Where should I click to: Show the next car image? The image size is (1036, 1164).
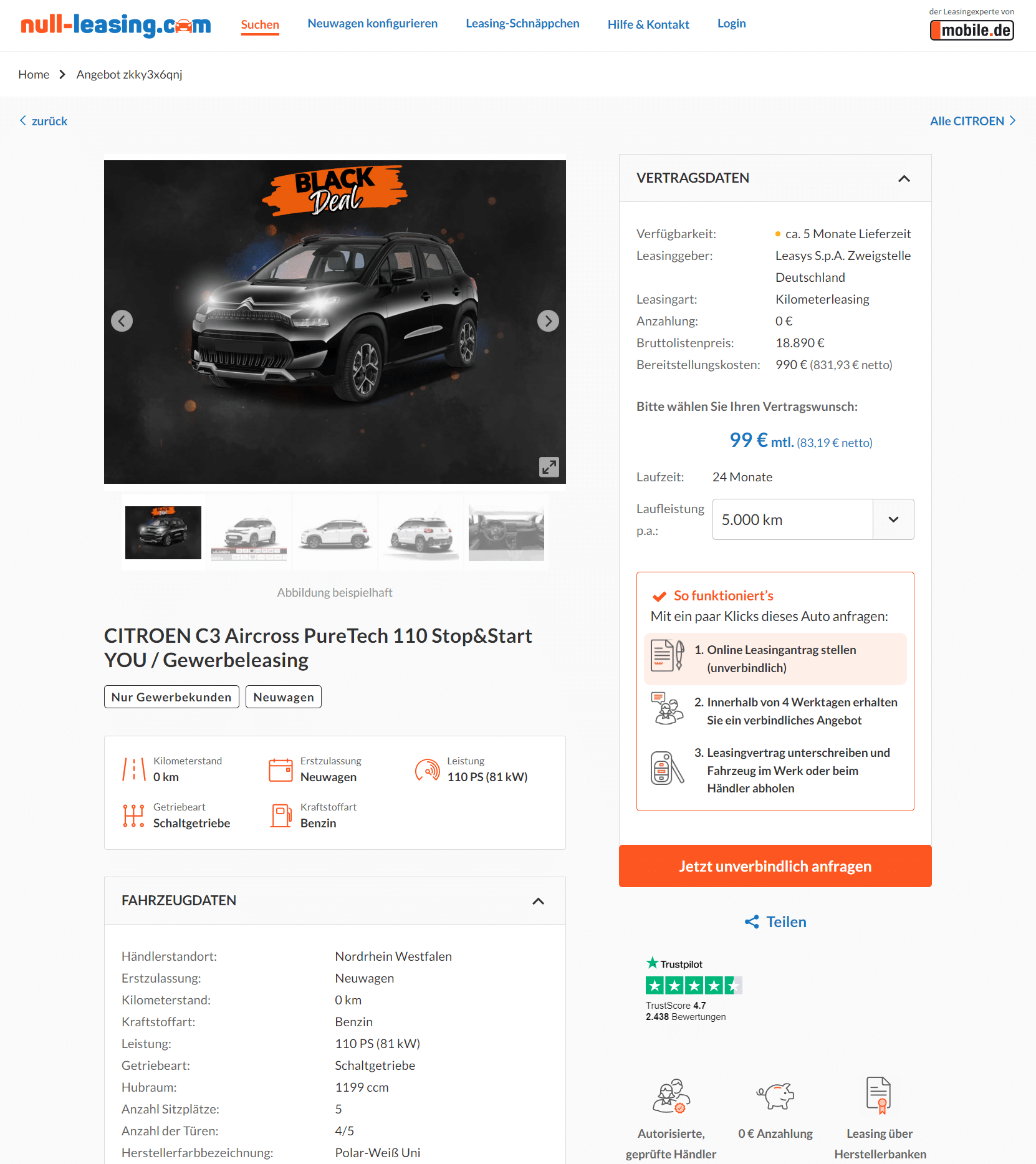point(548,321)
